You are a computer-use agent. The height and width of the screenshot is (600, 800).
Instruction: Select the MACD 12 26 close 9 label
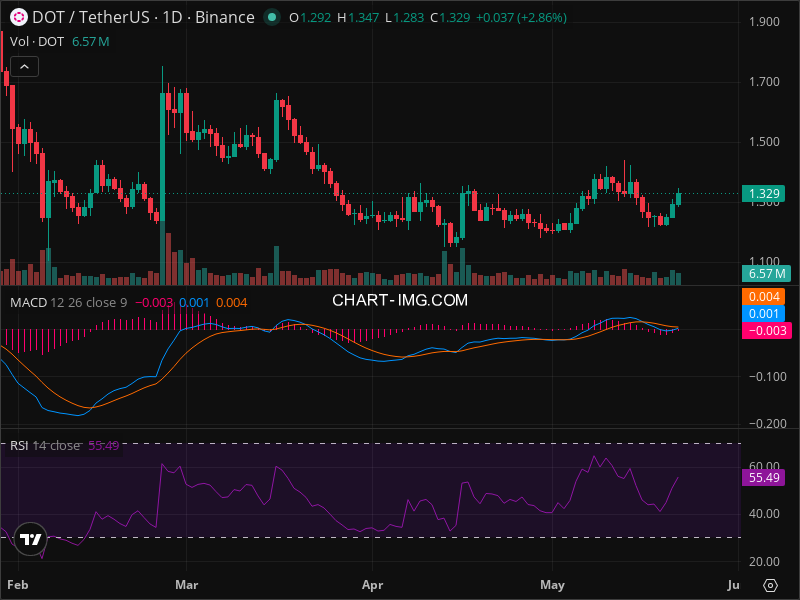pyautogui.click(x=68, y=303)
